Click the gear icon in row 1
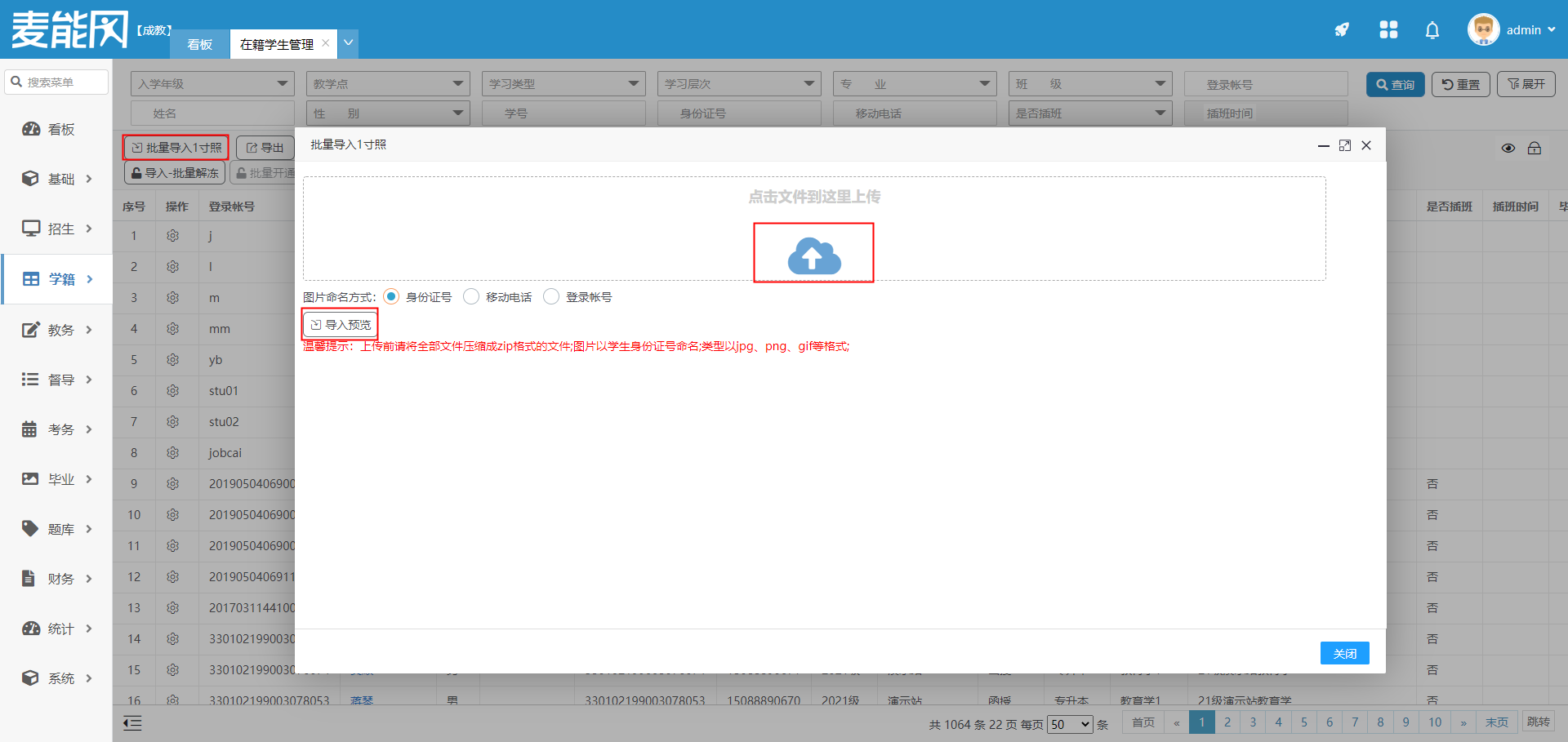This screenshot has width=1568, height=742. pyautogui.click(x=172, y=236)
